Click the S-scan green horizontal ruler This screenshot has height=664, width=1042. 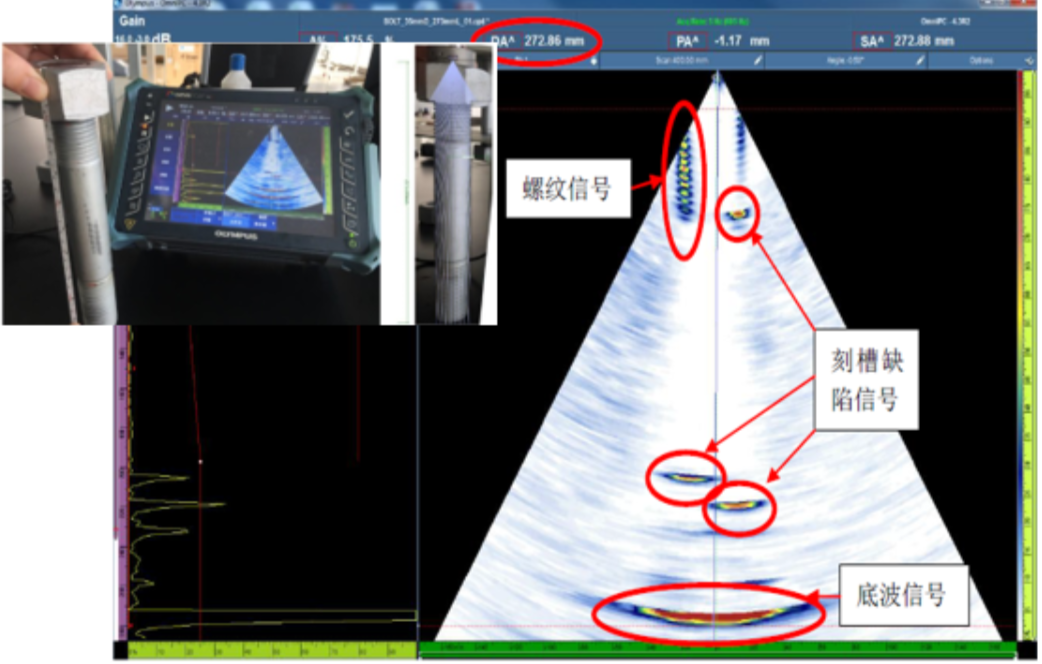click(718, 648)
